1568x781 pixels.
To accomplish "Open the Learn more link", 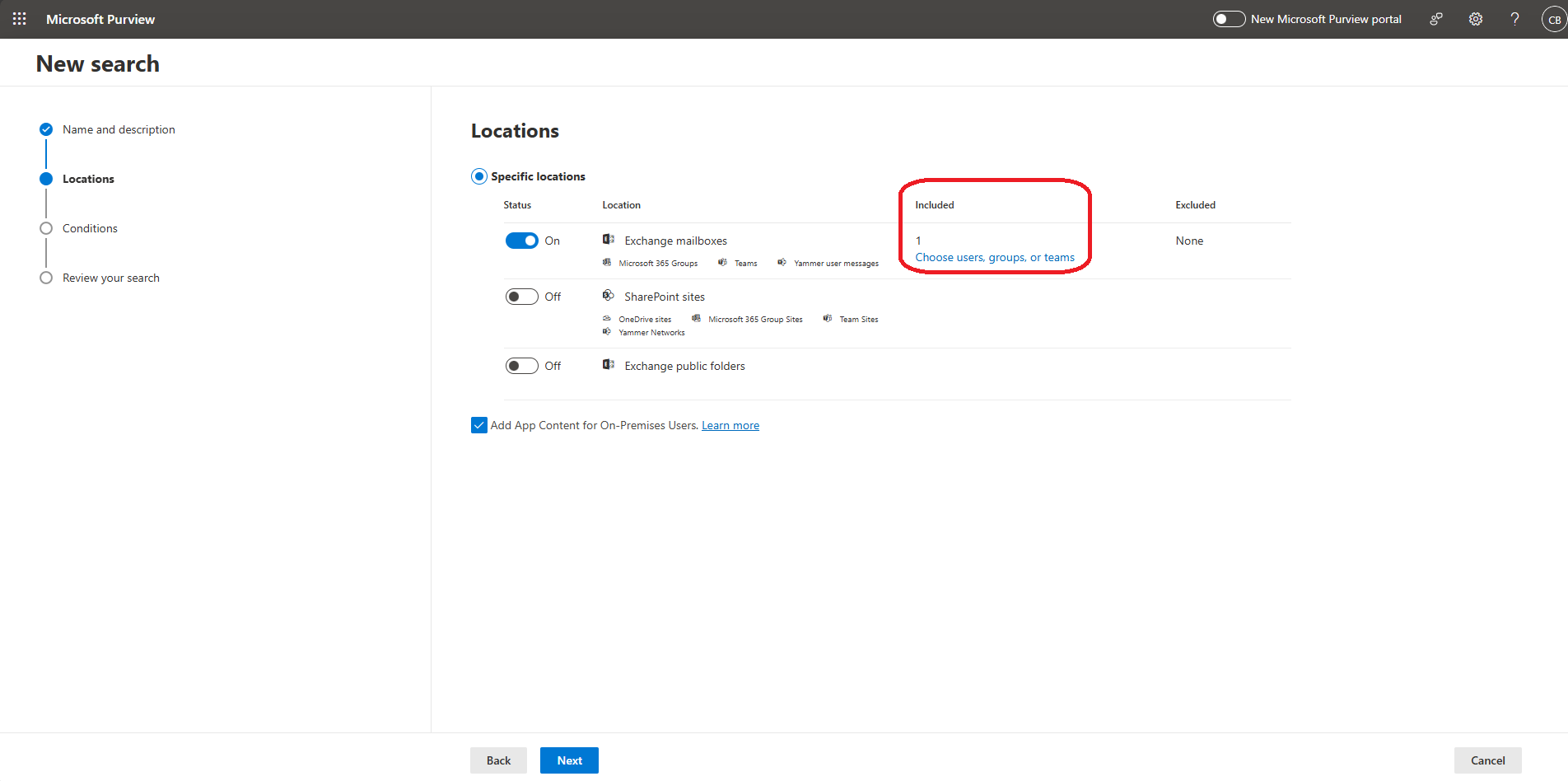I will point(730,425).
